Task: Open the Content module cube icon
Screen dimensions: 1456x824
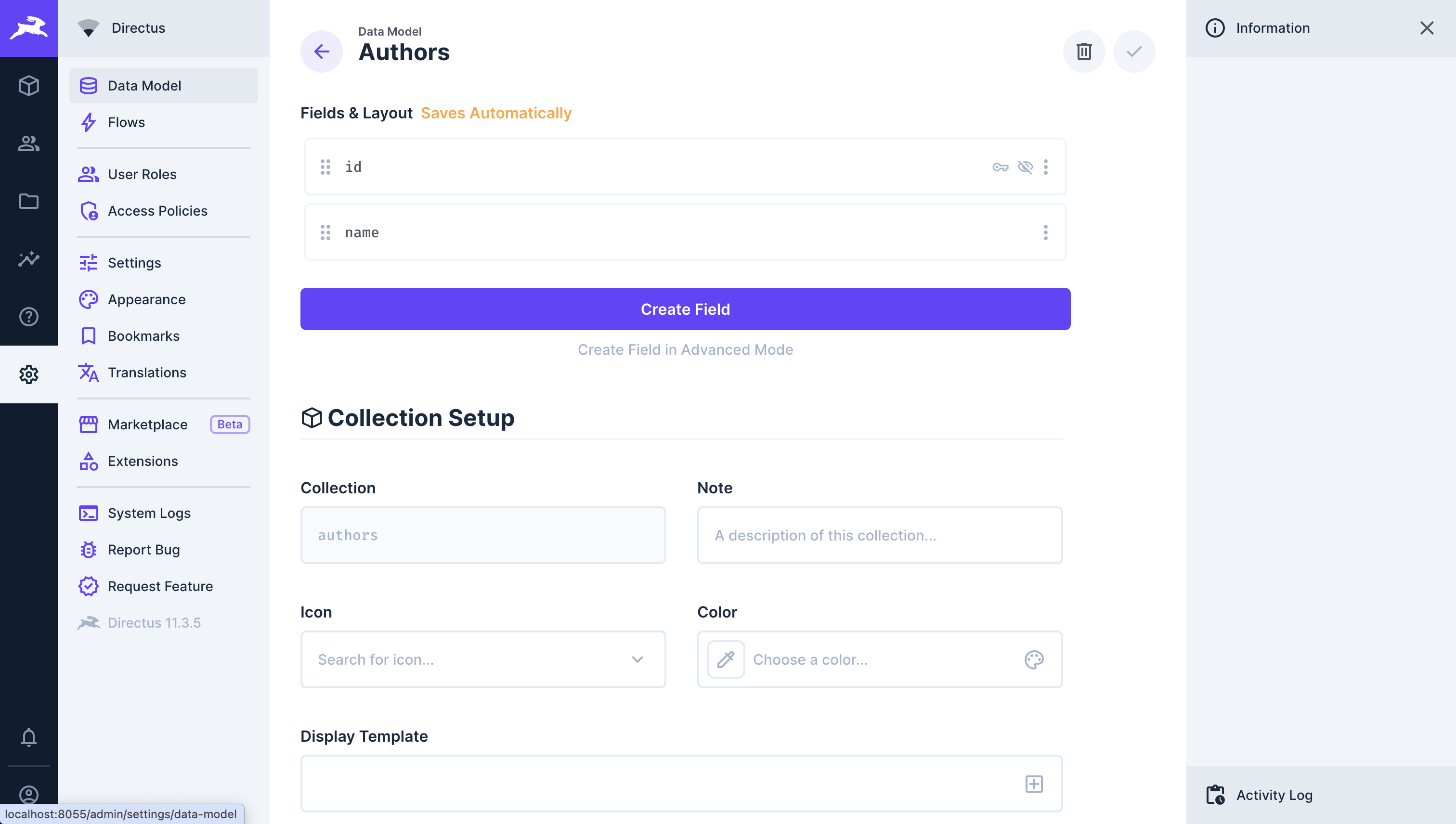Action: pos(28,86)
